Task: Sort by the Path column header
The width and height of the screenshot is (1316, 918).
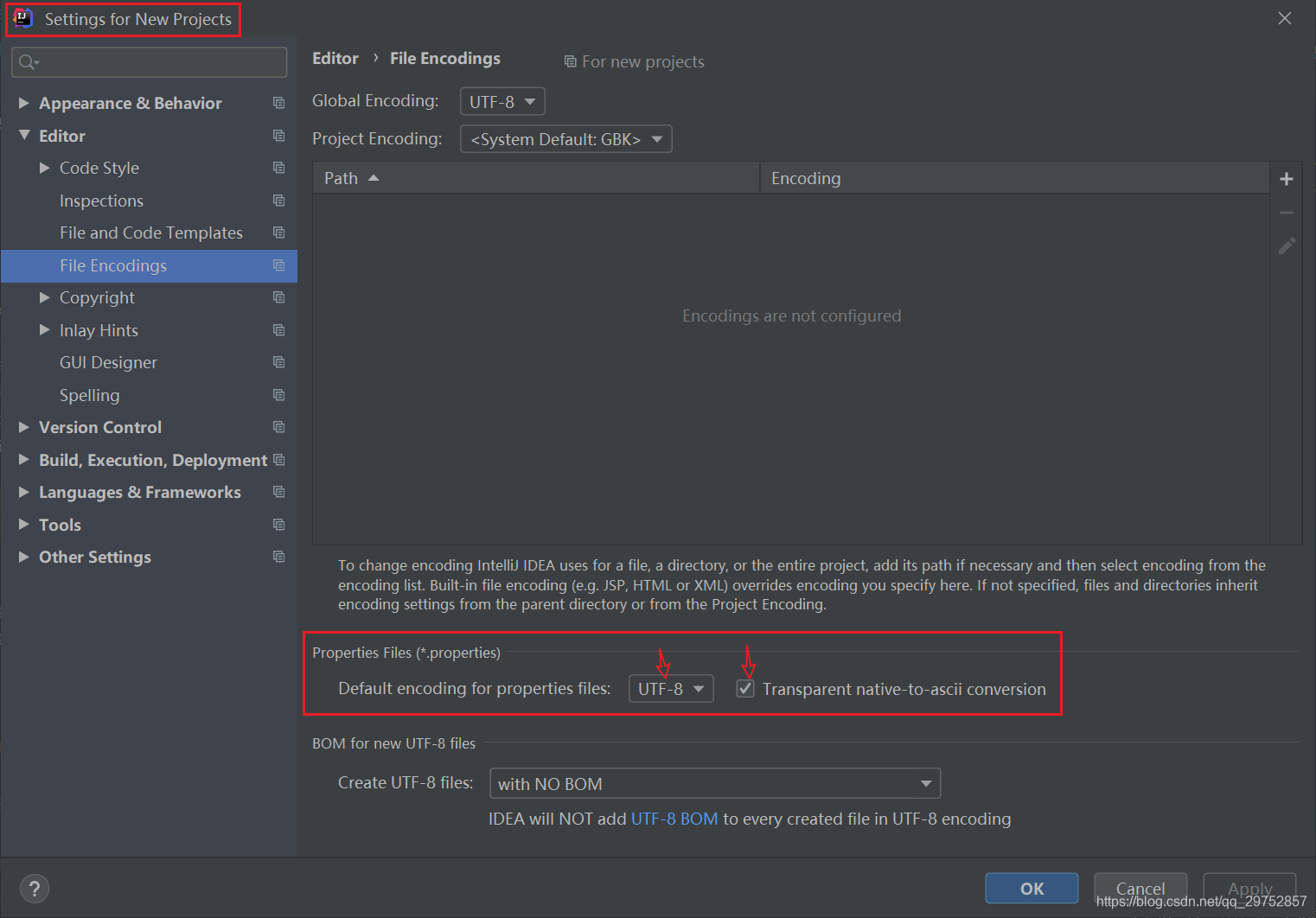Action: (x=536, y=178)
